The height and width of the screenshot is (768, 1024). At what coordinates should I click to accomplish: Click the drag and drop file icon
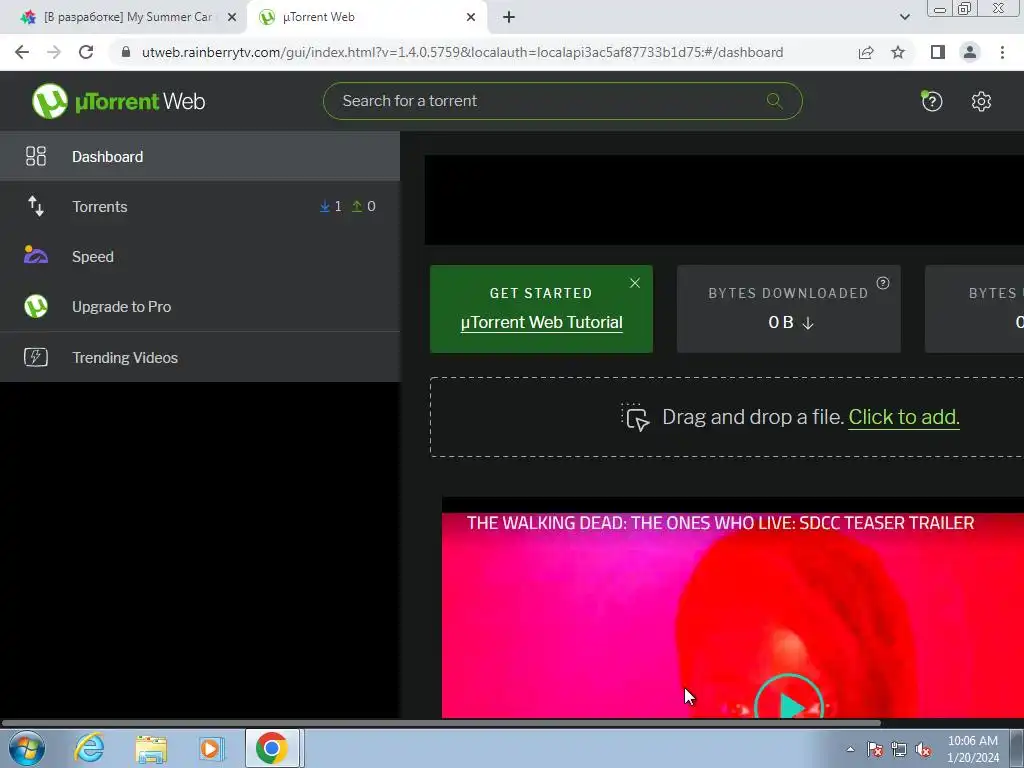point(635,417)
